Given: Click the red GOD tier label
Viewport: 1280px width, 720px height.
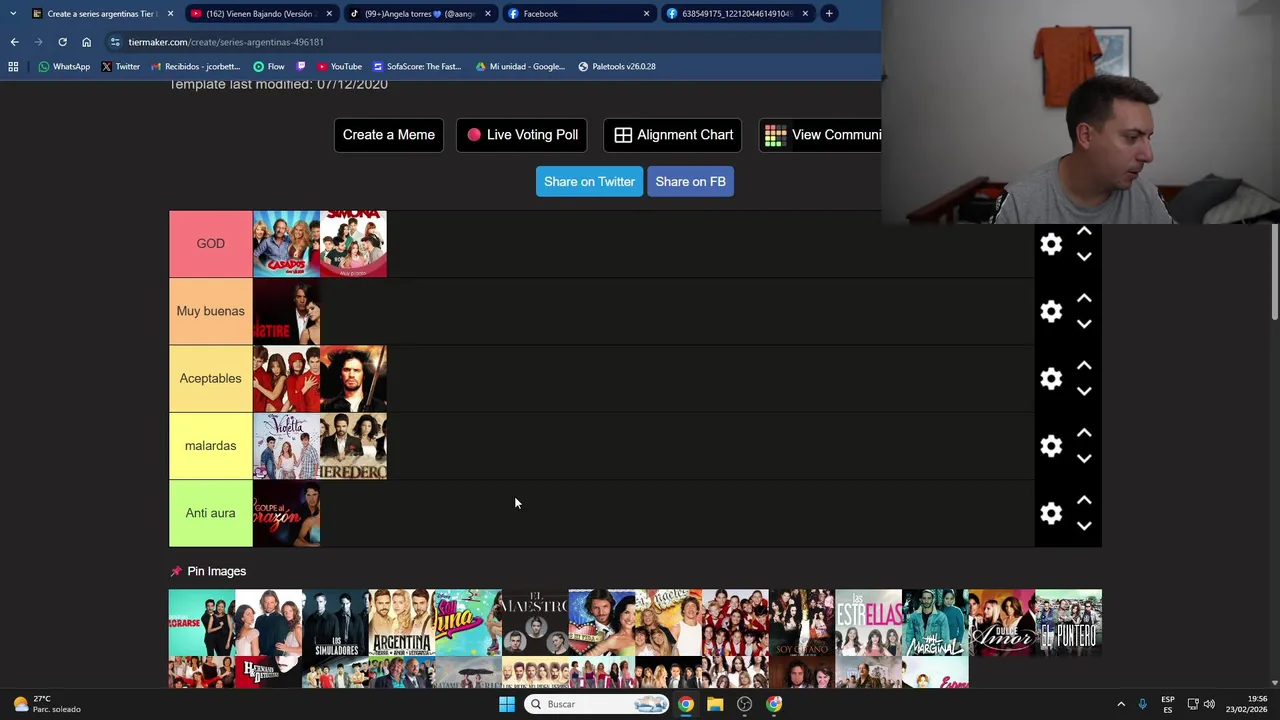Looking at the screenshot, I should coord(211,244).
